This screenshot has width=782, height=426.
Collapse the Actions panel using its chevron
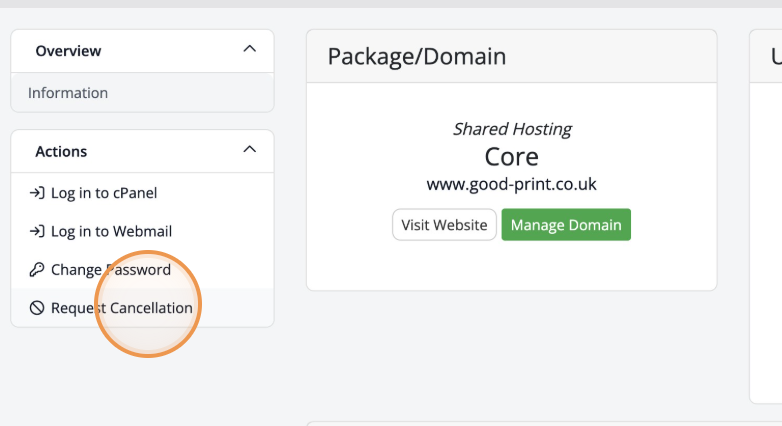pyautogui.click(x=250, y=151)
